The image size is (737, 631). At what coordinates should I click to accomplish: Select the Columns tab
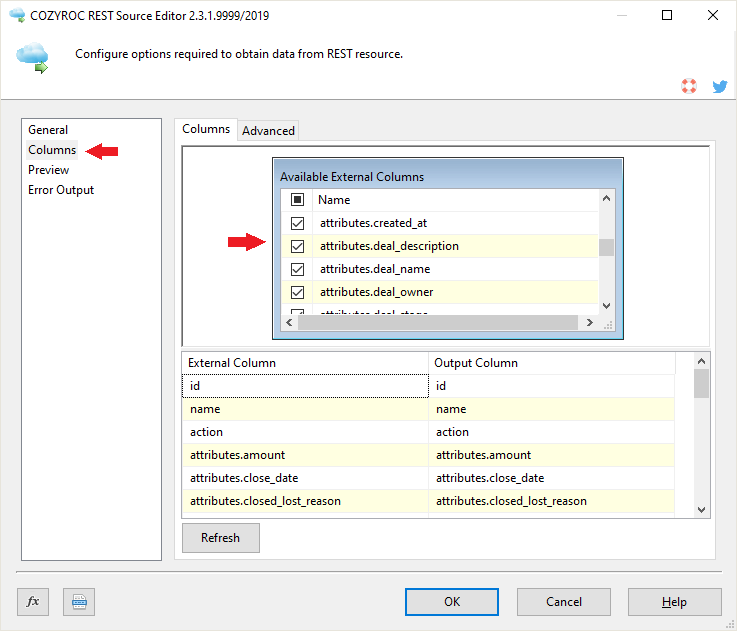coord(206,129)
